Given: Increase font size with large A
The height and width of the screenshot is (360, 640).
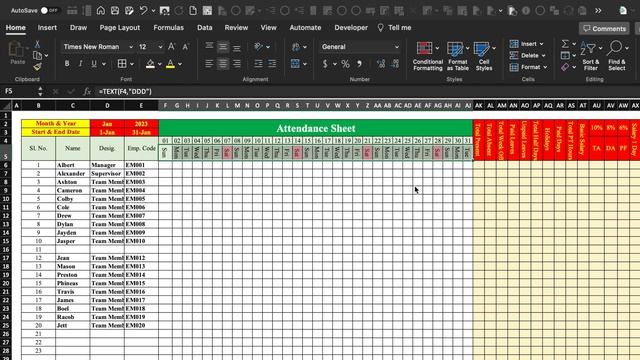Looking at the screenshot, I should point(172,47).
